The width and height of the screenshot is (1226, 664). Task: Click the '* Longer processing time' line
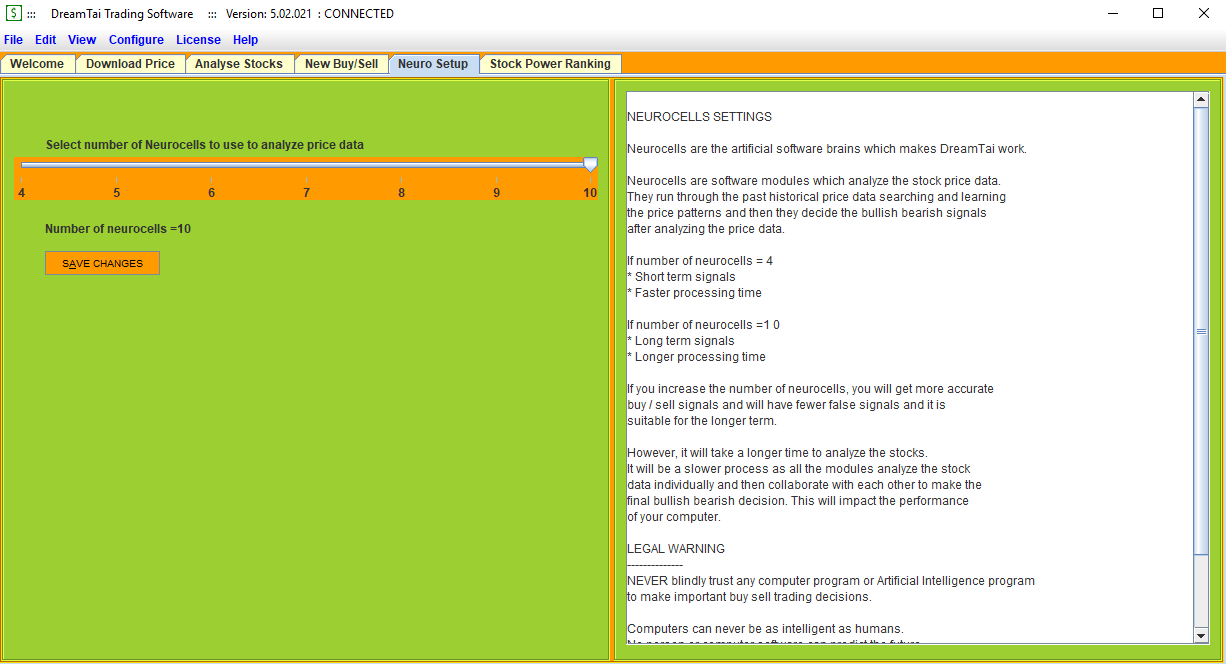pos(696,357)
